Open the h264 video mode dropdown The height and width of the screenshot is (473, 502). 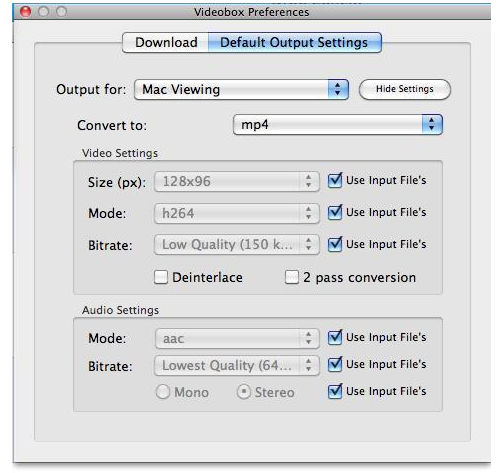point(237,213)
